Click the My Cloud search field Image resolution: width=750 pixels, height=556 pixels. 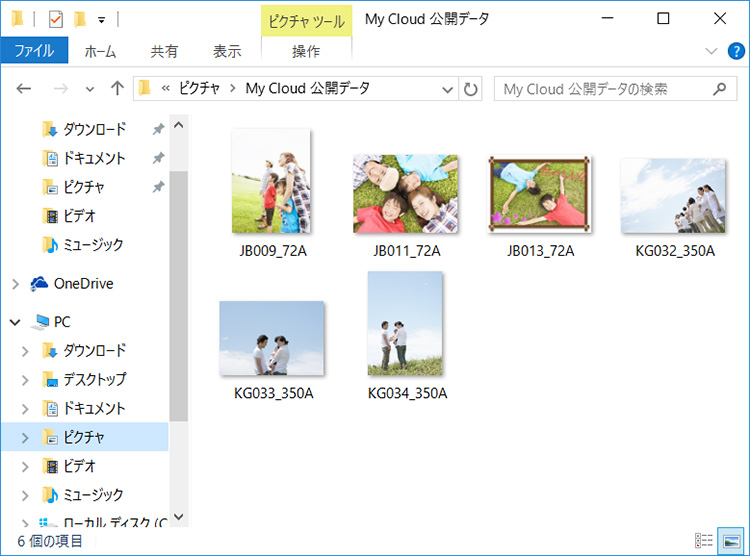click(600, 89)
